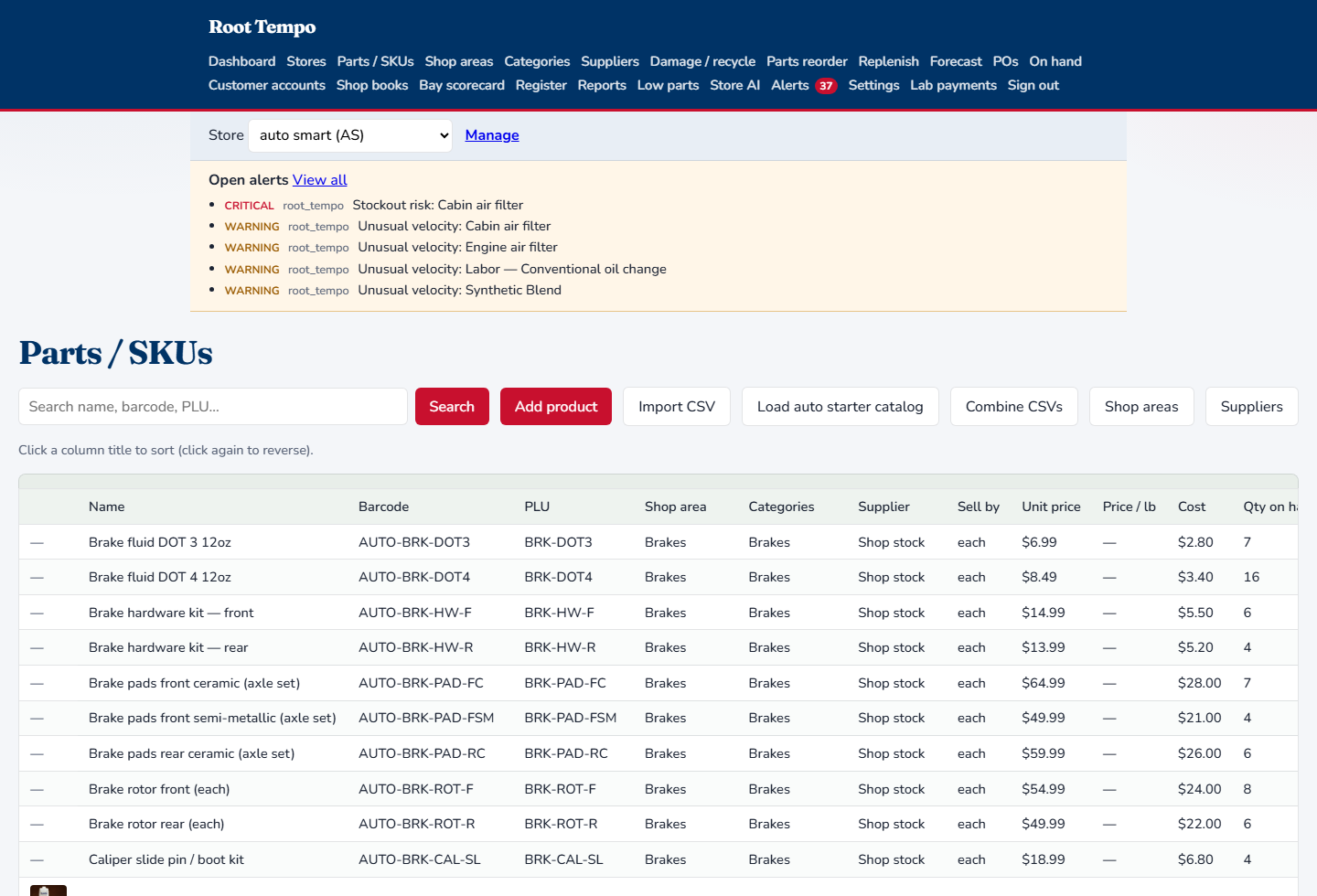Open Damage / recycle menu item
The image size is (1317, 896).
(x=702, y=61)
